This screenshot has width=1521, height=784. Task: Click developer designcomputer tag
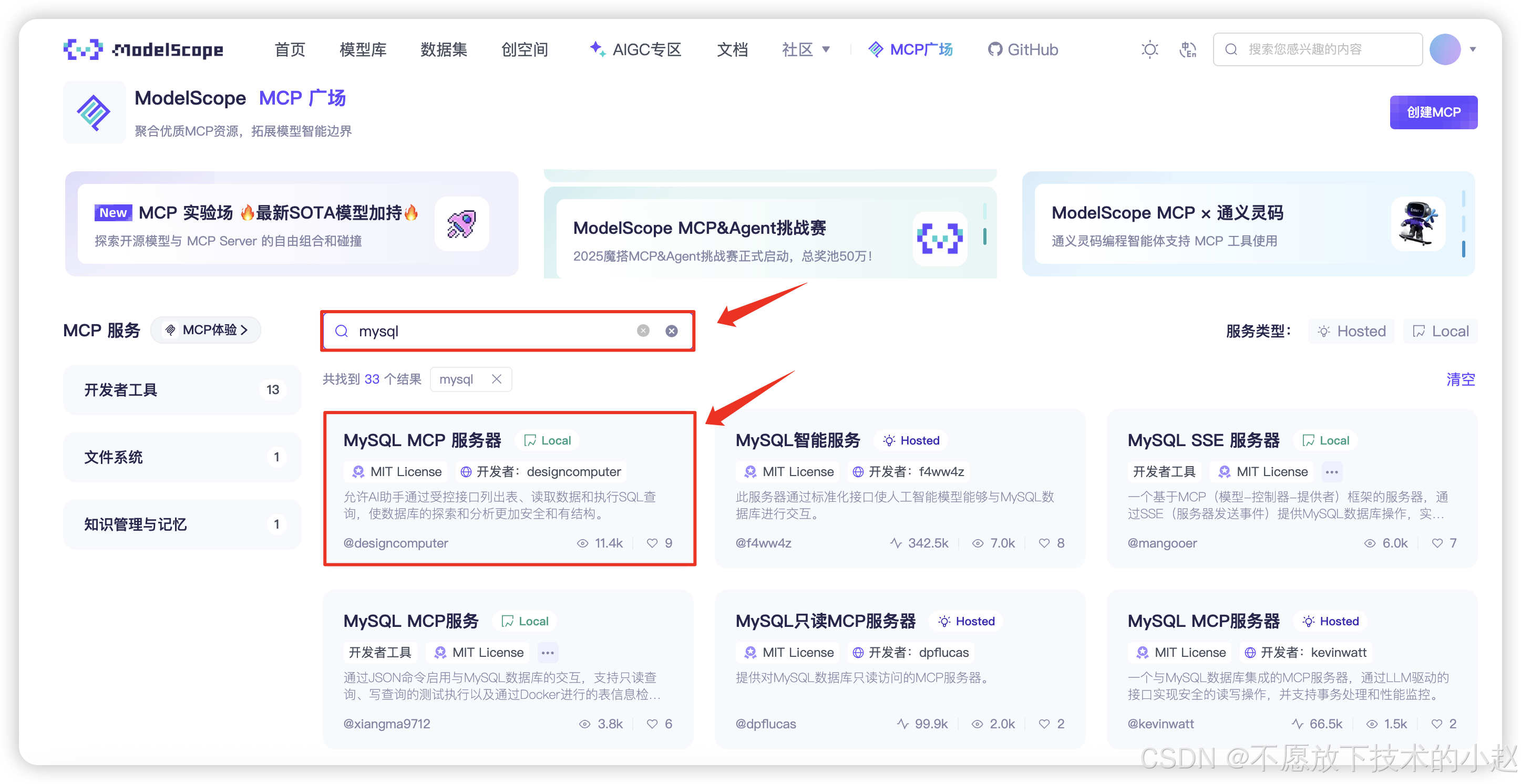540,472
